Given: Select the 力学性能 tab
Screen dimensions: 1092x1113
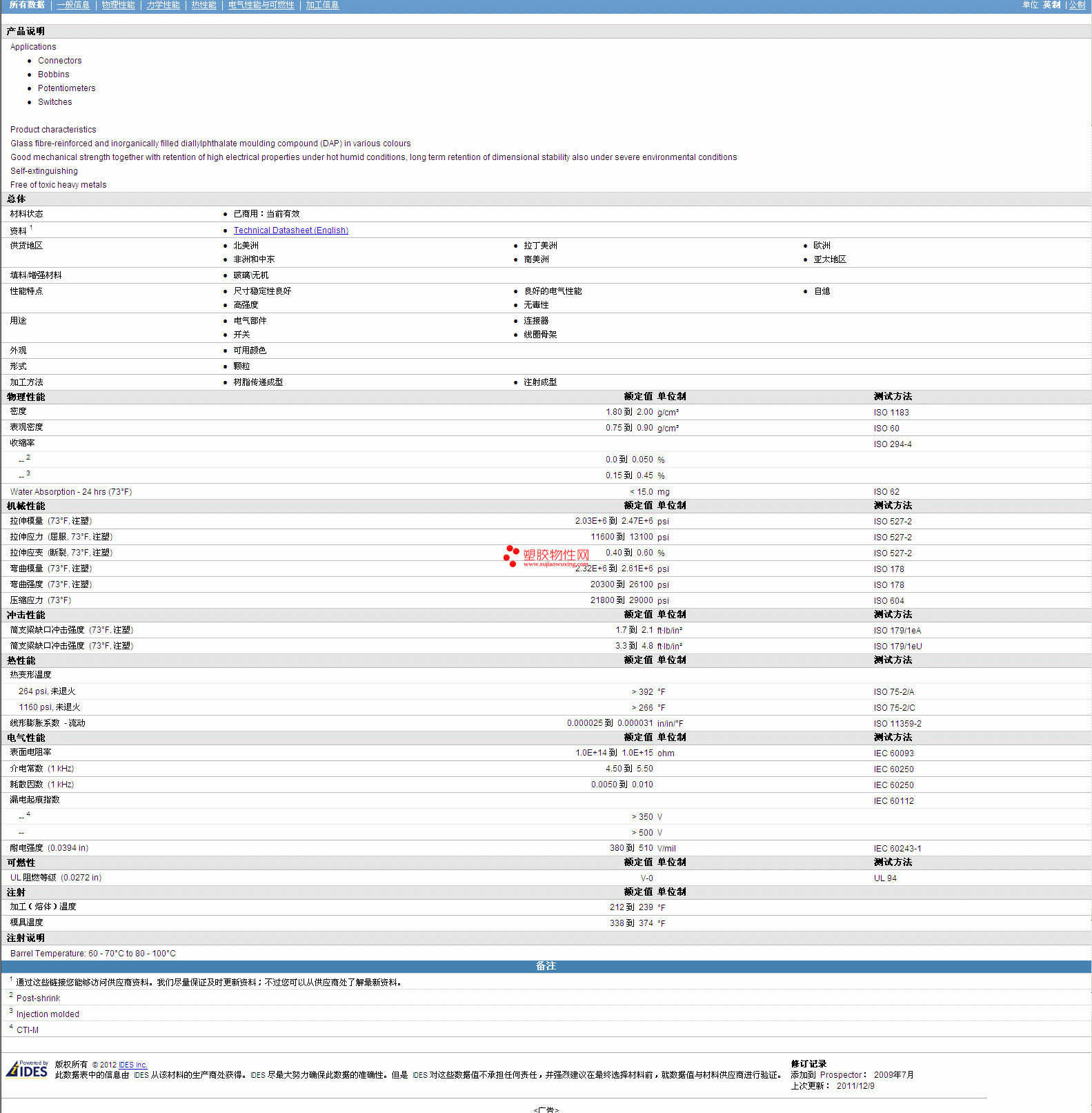Looking at the screenshot, I should pos(163,5).
